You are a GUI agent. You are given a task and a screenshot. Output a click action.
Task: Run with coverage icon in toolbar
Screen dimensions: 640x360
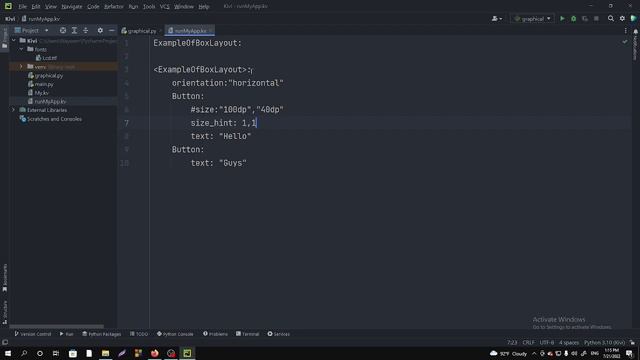[585, 19]
